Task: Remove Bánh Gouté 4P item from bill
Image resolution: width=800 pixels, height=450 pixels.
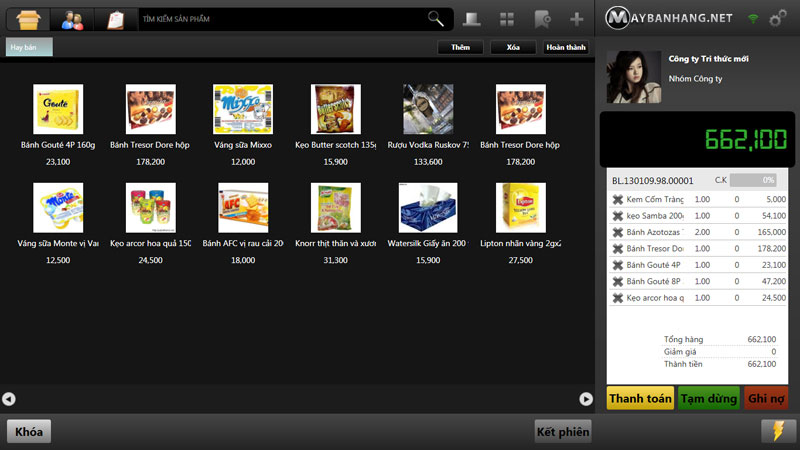Action: coord(617,265)
